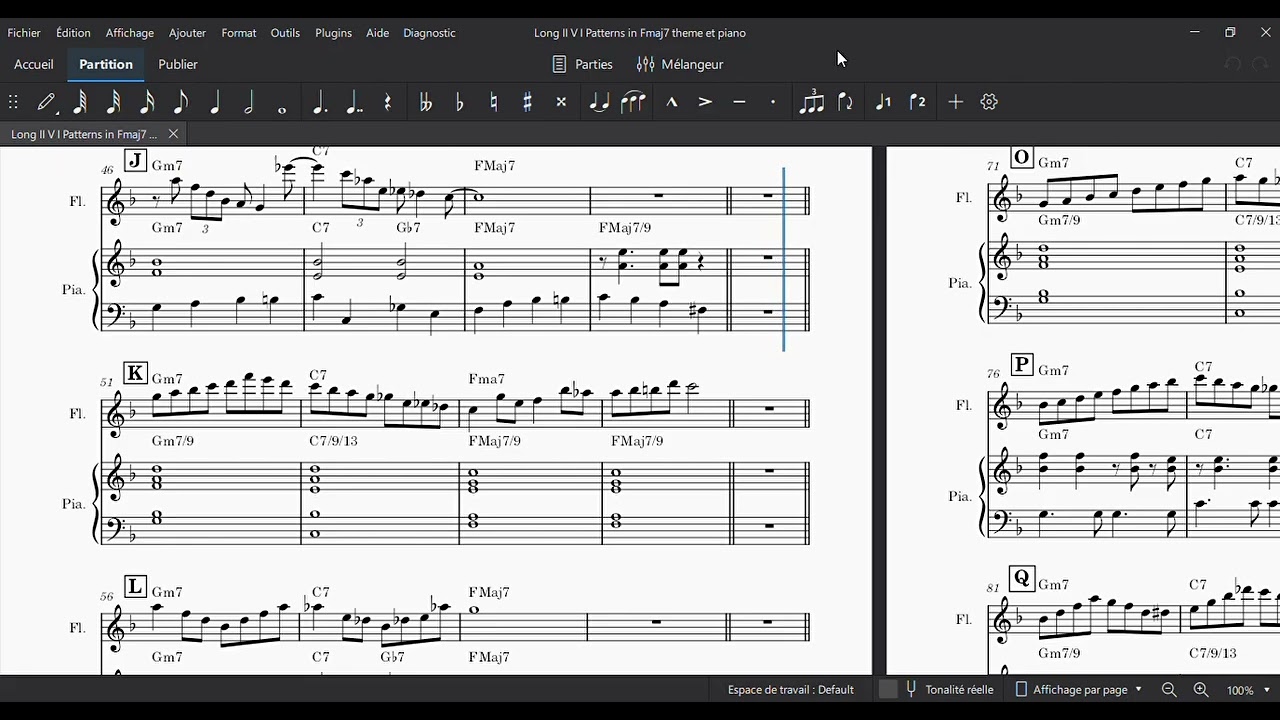Select rehearsal mark L
The height and width of the screenshot is (720, 1280).
click(x=135, y=587)
